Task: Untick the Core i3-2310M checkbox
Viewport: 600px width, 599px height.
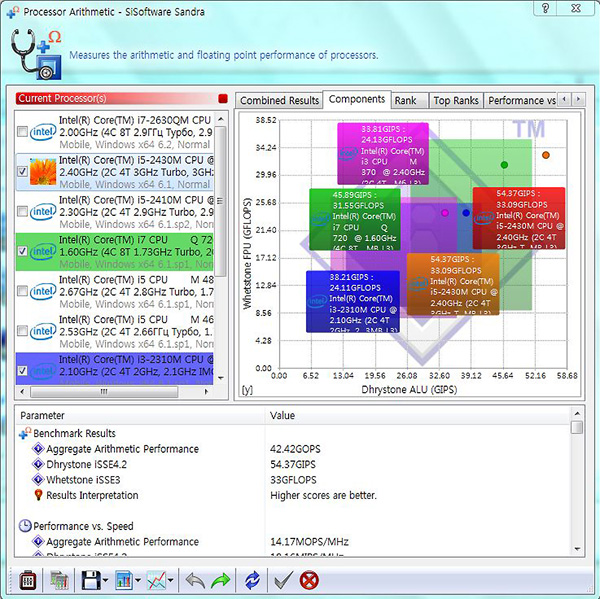Action: (x=23, y=370)
